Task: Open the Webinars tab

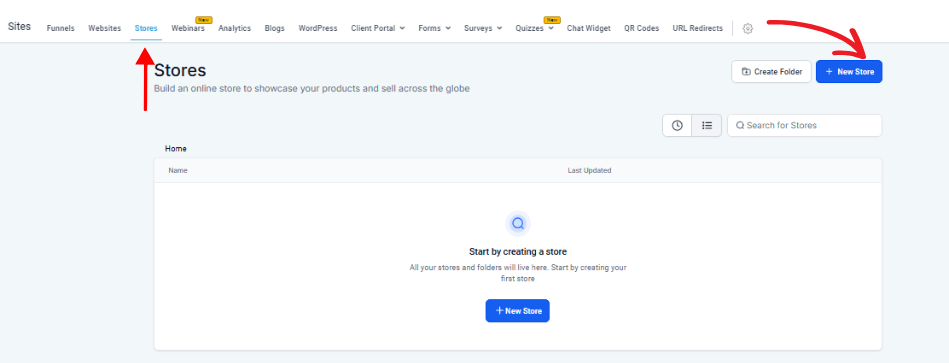Action: pos(188,28)
